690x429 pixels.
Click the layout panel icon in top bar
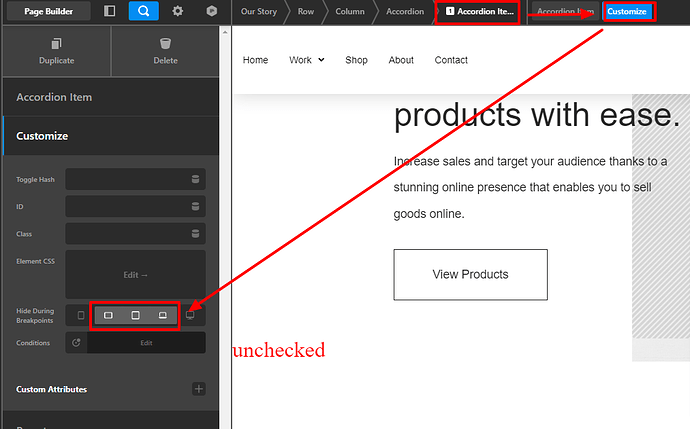109,11
